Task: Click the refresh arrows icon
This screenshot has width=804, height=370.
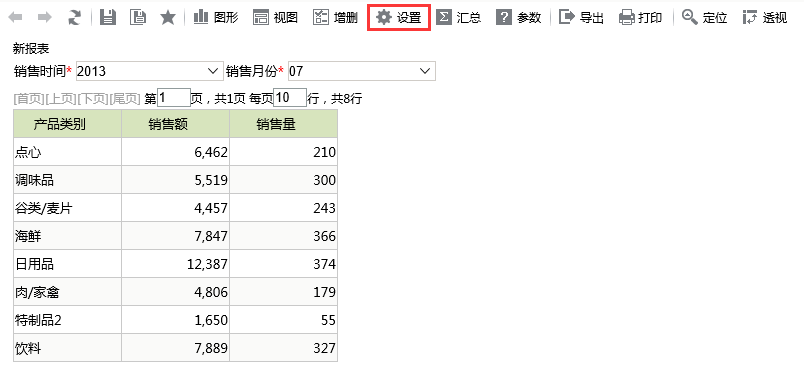Action: (74, 17)
